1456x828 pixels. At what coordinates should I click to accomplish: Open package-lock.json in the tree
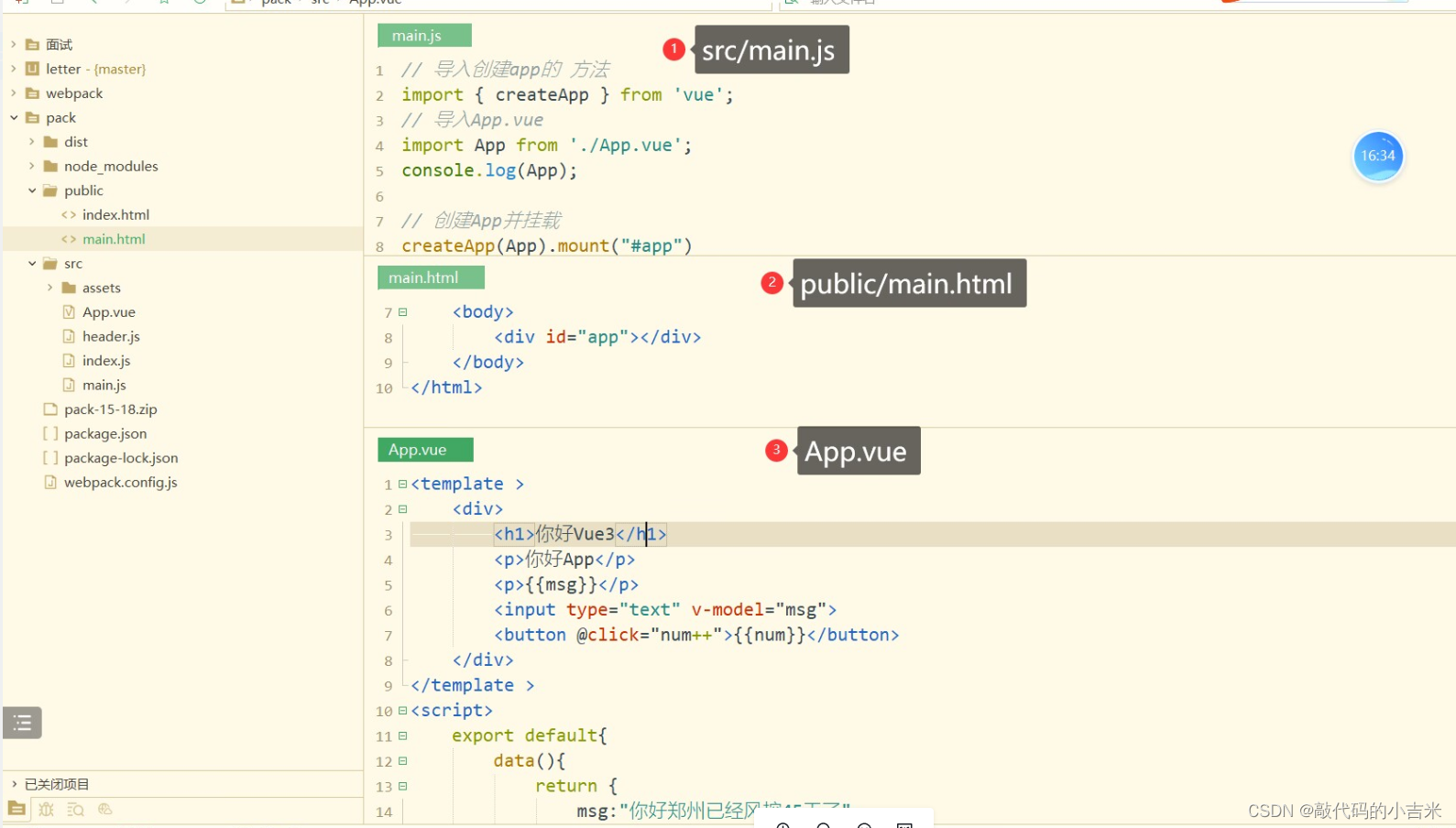click(x=121, y=458)
